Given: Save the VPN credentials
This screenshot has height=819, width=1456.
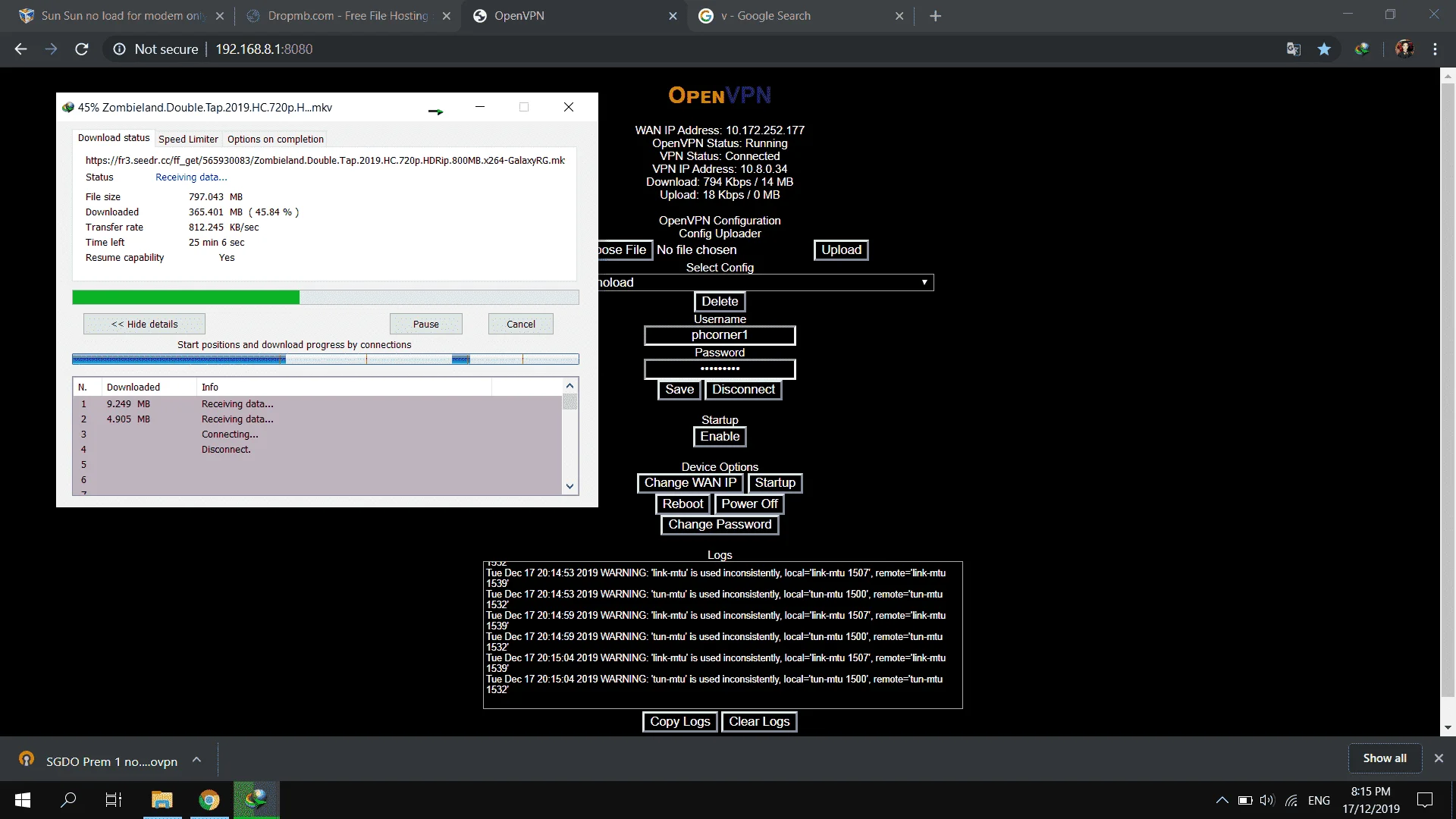Looking at the screenshot, I should [x=679, y=390].
